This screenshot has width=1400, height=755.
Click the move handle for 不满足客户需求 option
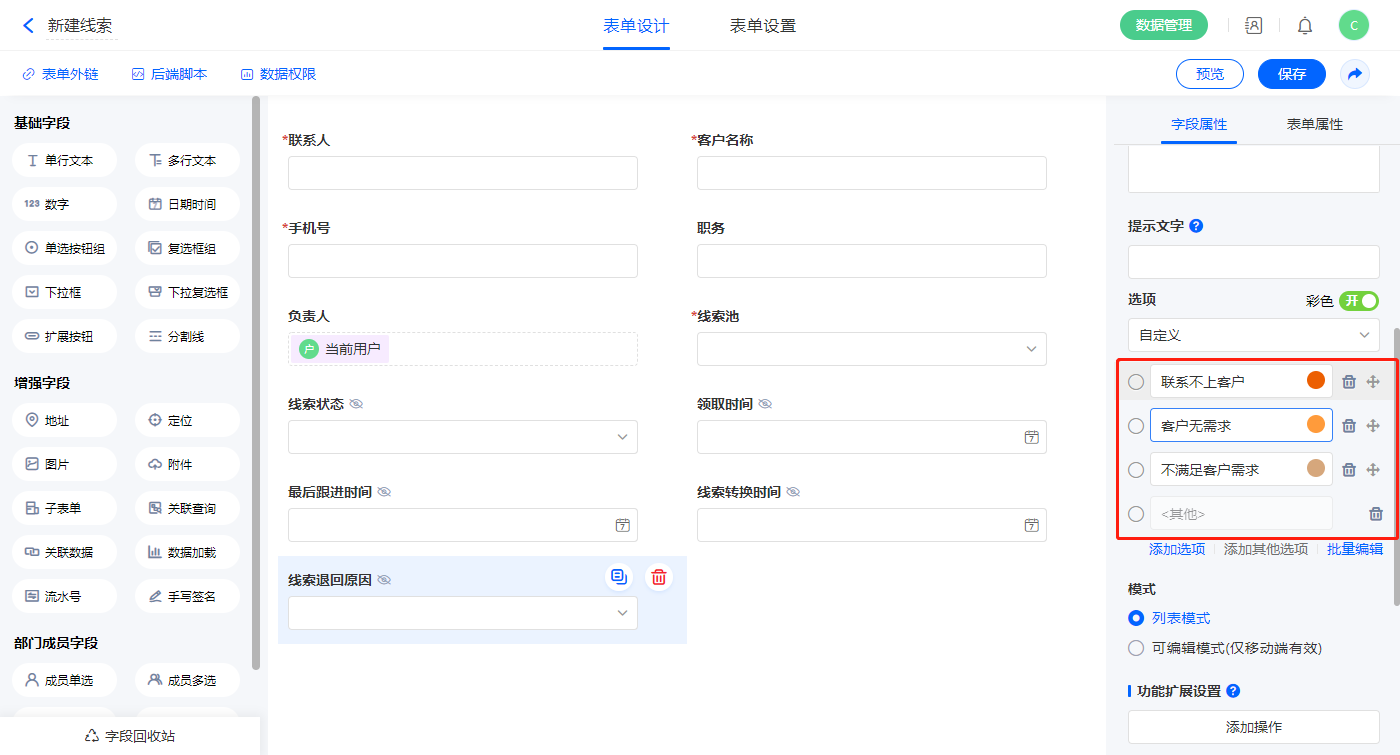point(1373,469)
